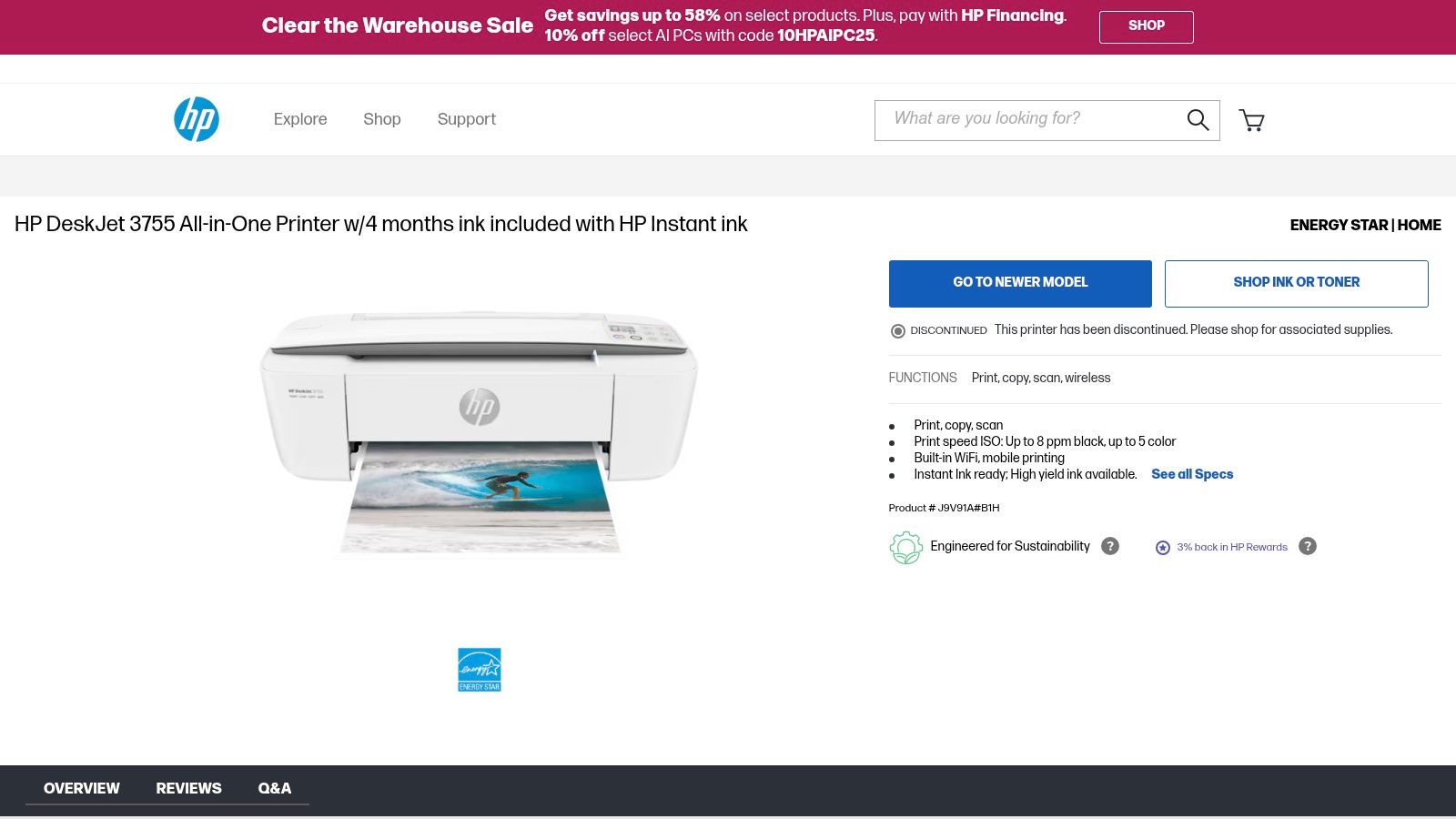Click the green sustainability leaf icon
Screen dimensions: 1456x819
pyautogui.click(x=905, y=547)
